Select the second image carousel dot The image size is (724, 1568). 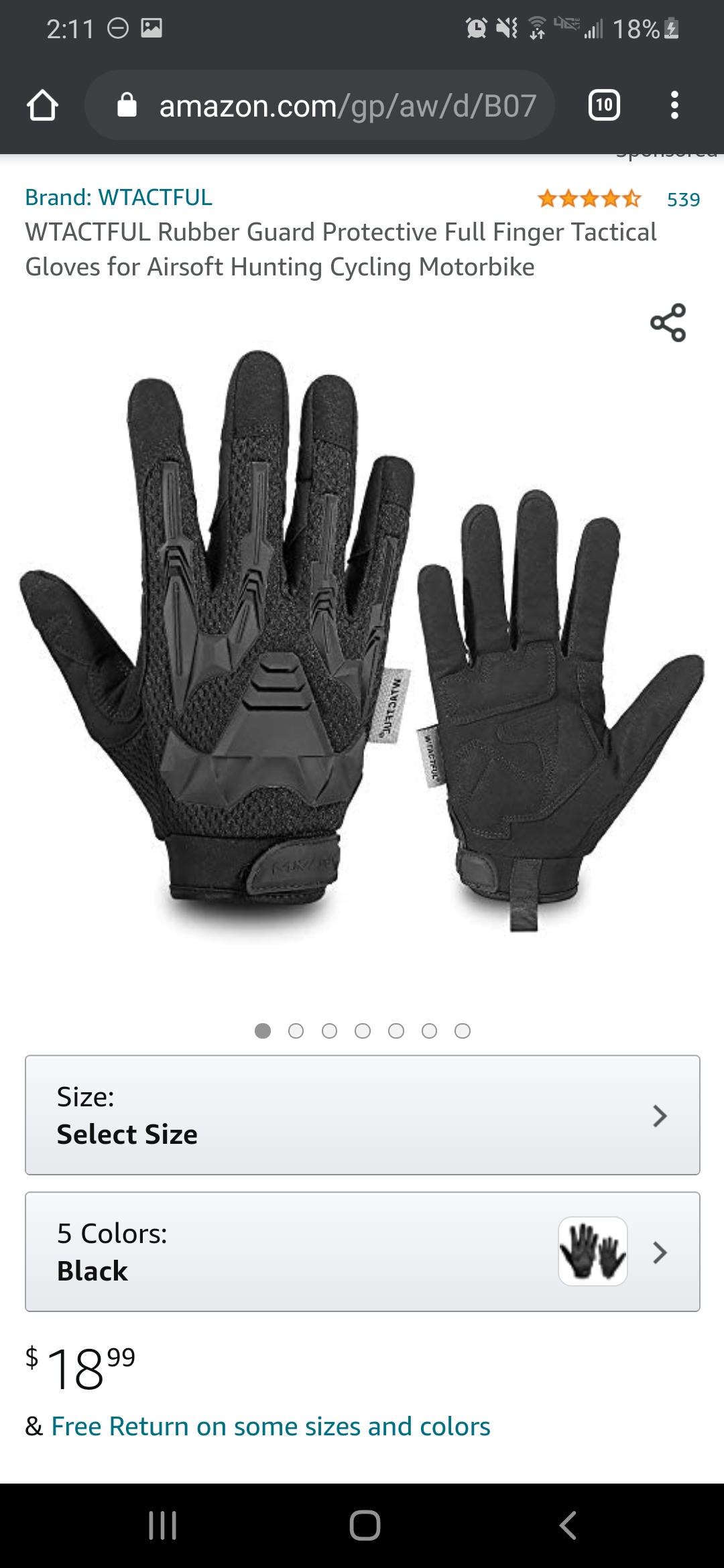(x=296, y=1031)
